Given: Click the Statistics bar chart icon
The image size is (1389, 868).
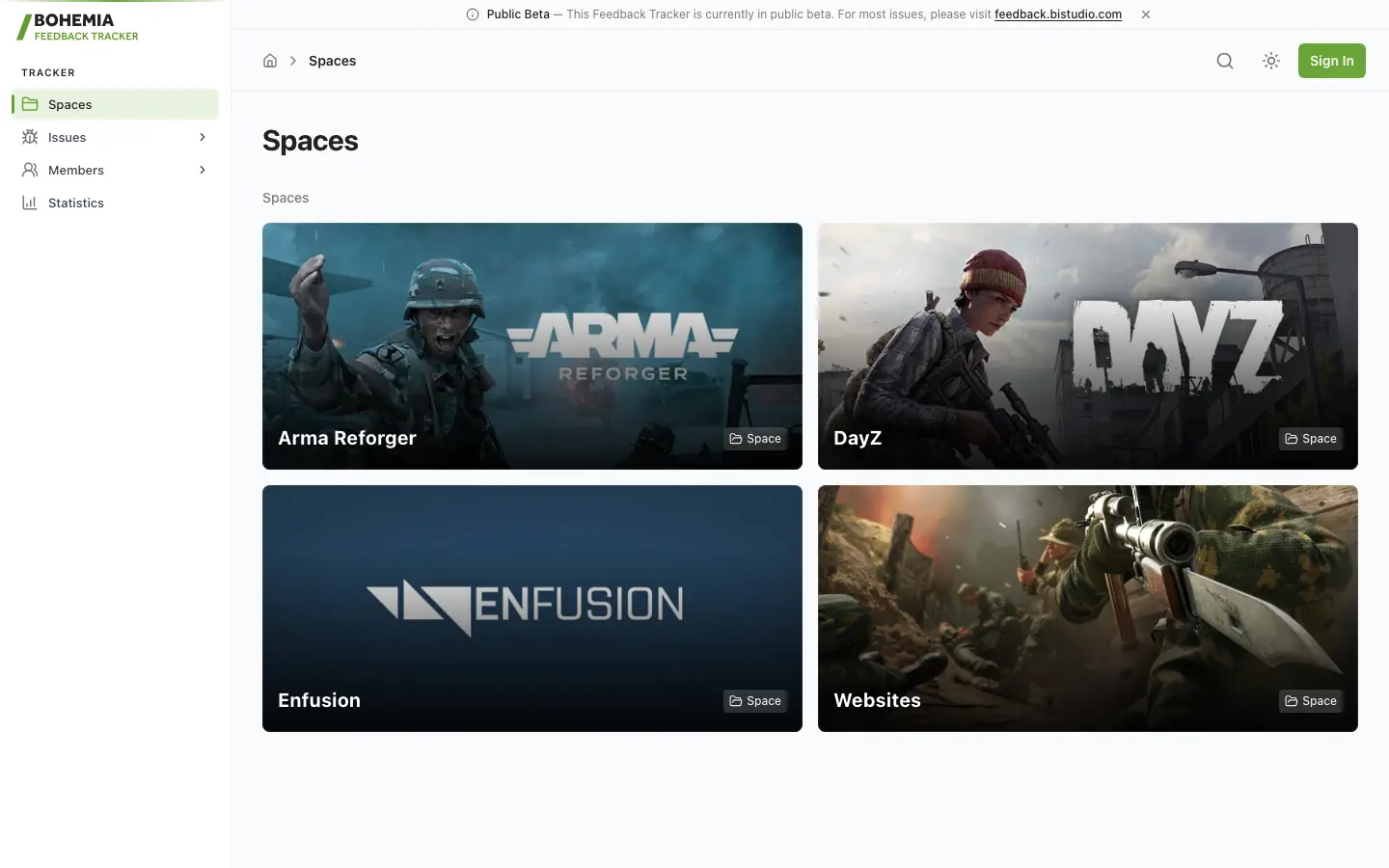Looking at the screenshot, I should [30, 203].
